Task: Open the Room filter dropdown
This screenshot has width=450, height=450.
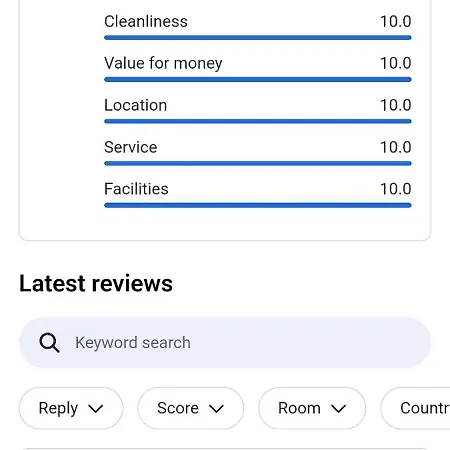Action: tap(312, 408)
